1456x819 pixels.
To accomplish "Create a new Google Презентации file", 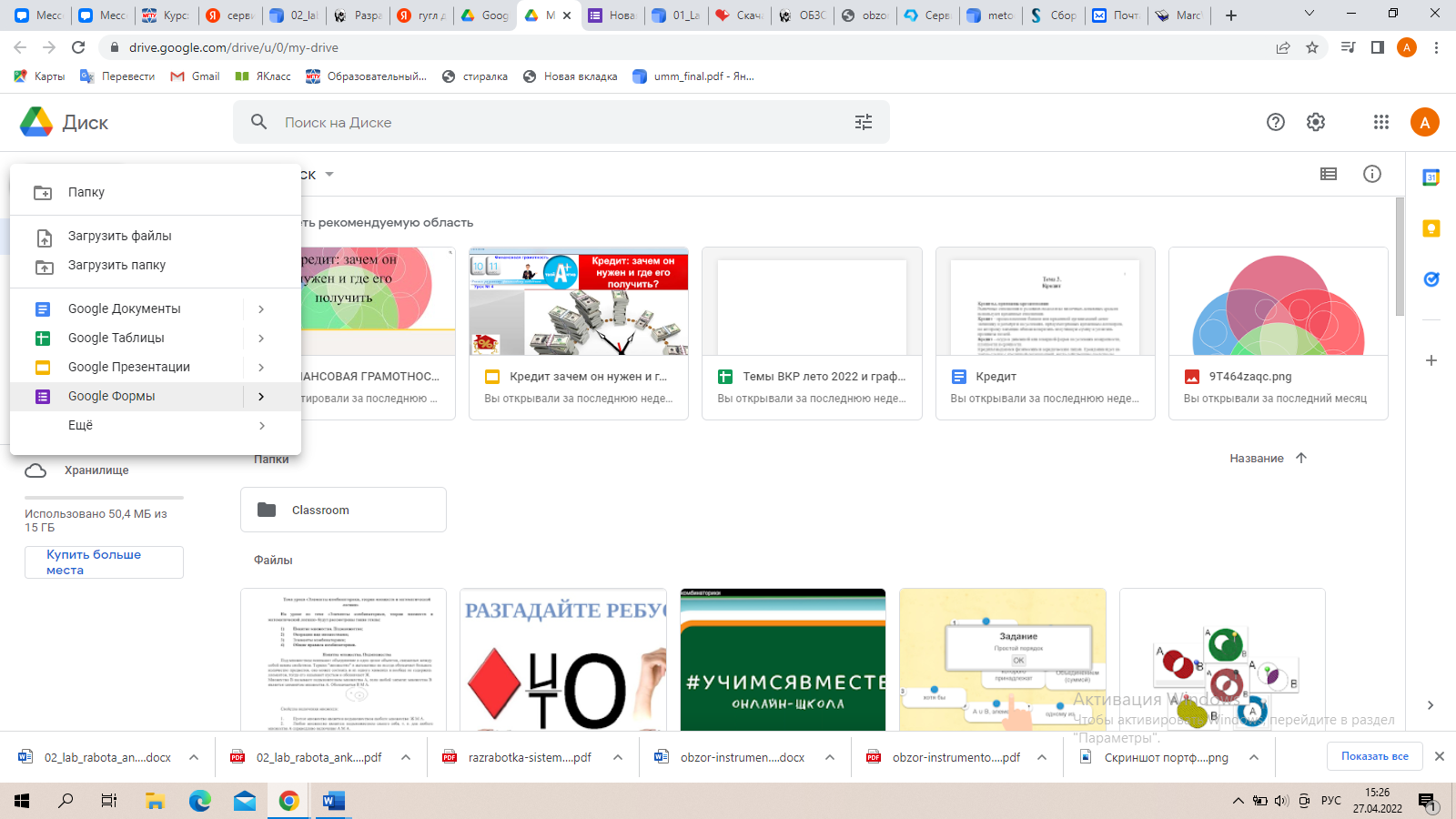I will tap(126, 367).
